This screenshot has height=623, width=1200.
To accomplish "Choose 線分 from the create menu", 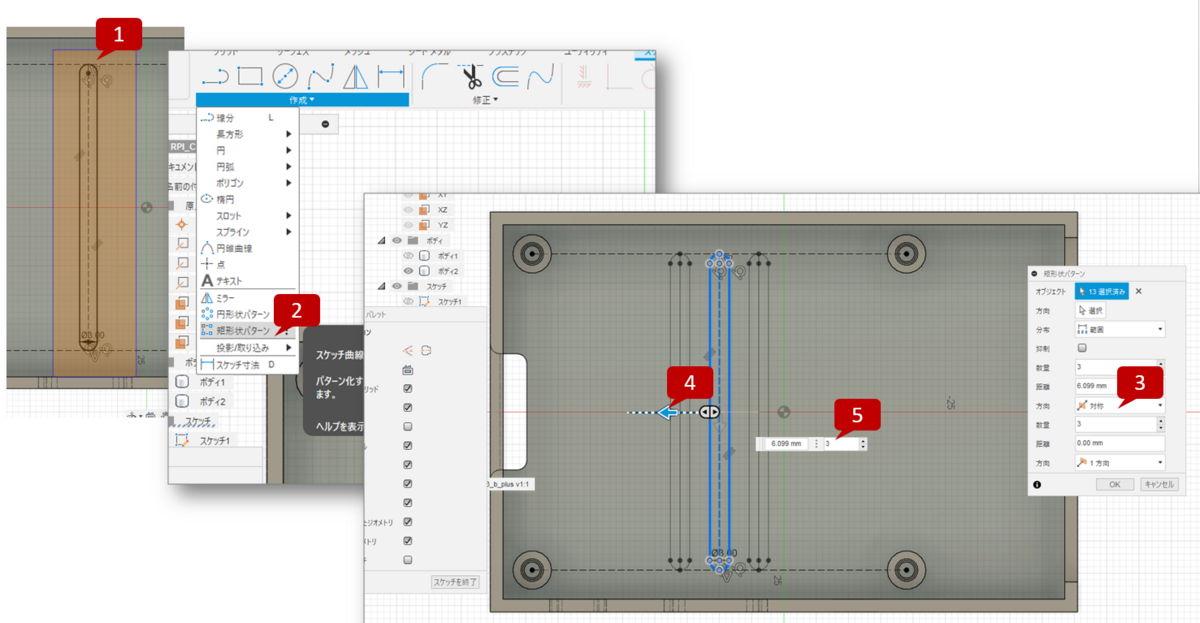I will [247, 118].
